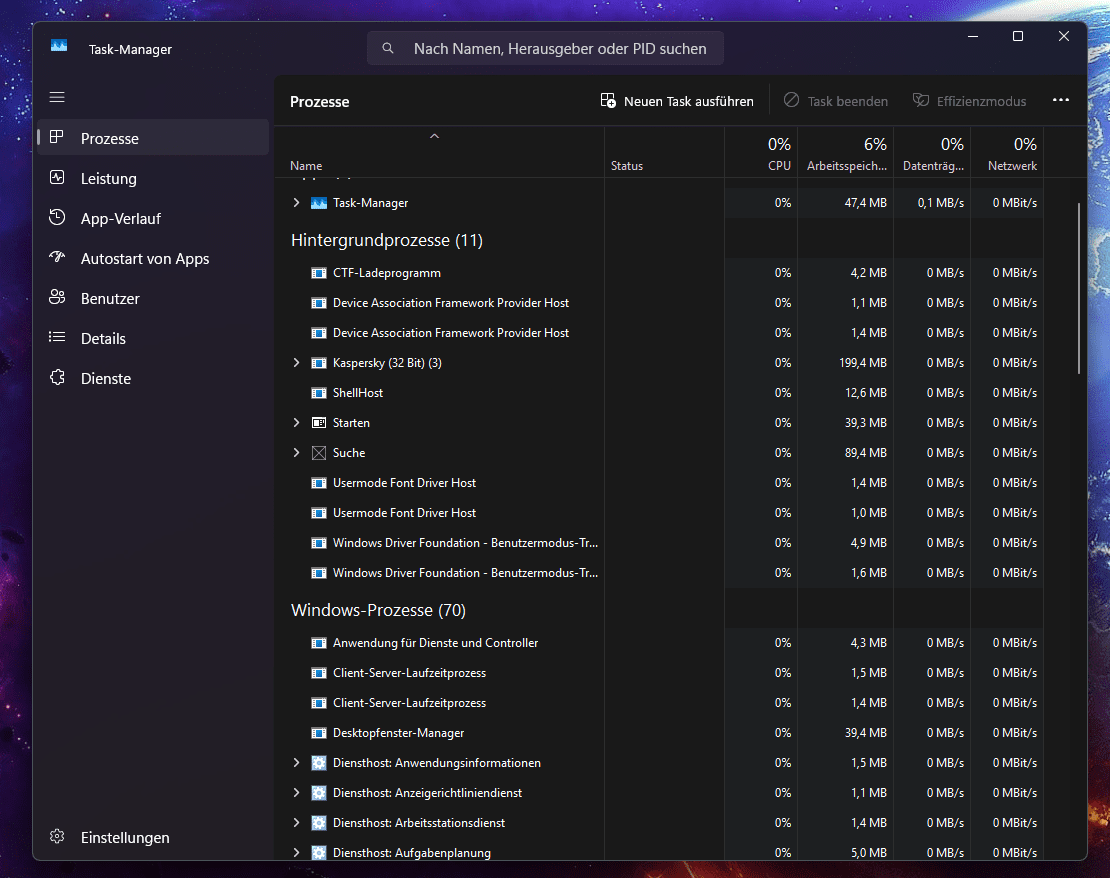
Task: Click the search field for Namen, Herausgeber, PID
Action: click(545, 48)
